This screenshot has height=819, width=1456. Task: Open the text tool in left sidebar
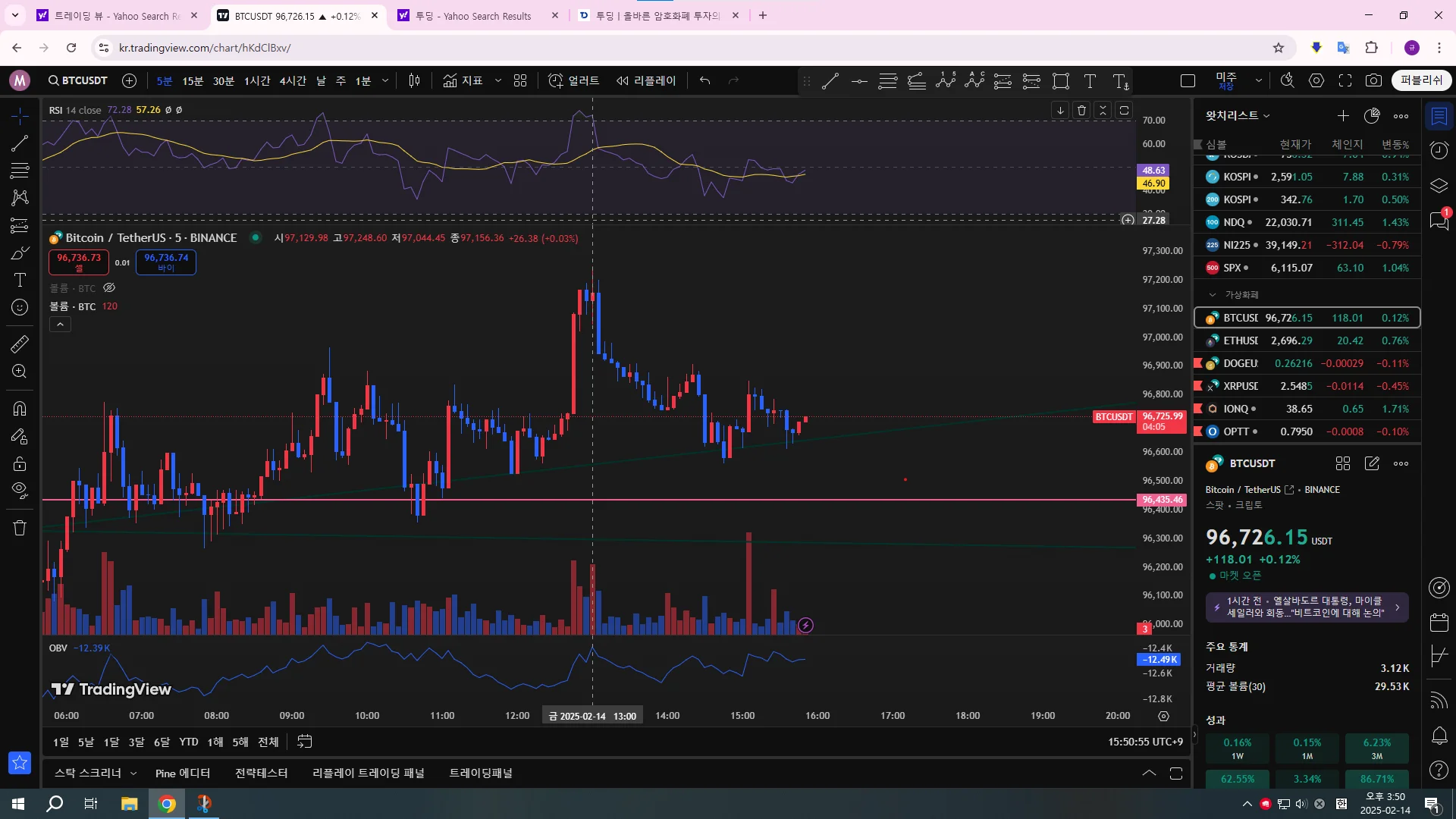tap(20, 280)
